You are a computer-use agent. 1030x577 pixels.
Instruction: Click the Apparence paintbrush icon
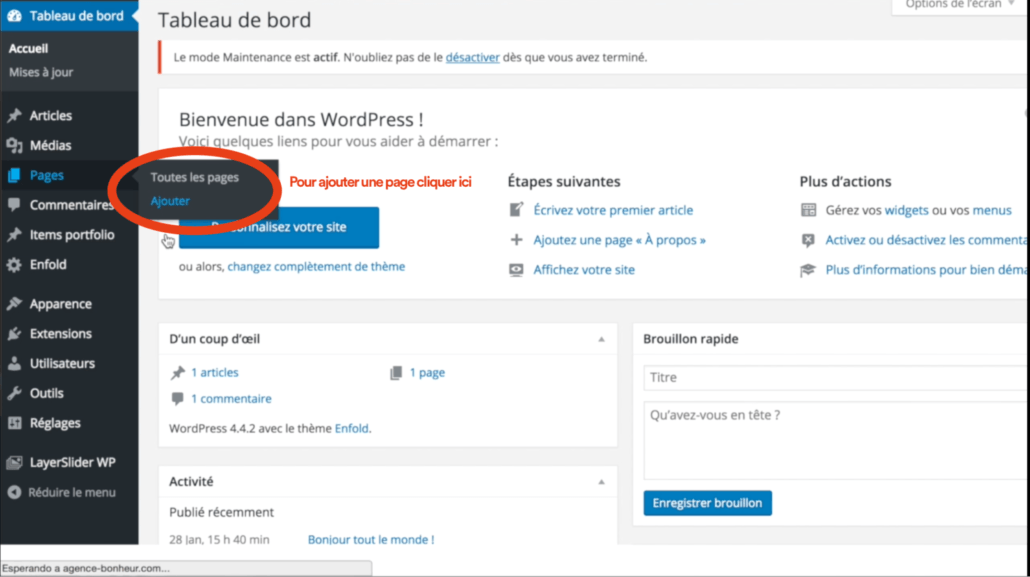tap(14, 304)
